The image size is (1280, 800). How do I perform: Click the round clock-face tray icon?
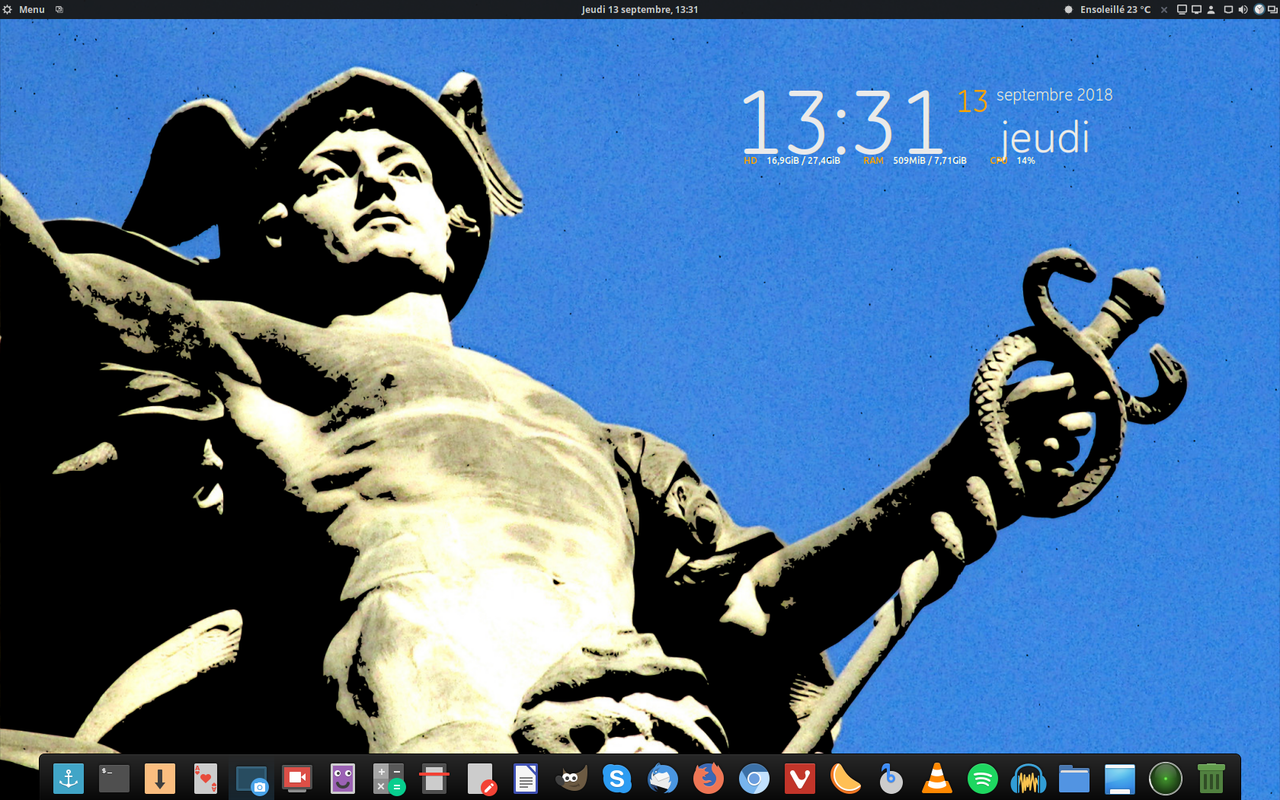pyautogui.click(x=1259, y=9)
